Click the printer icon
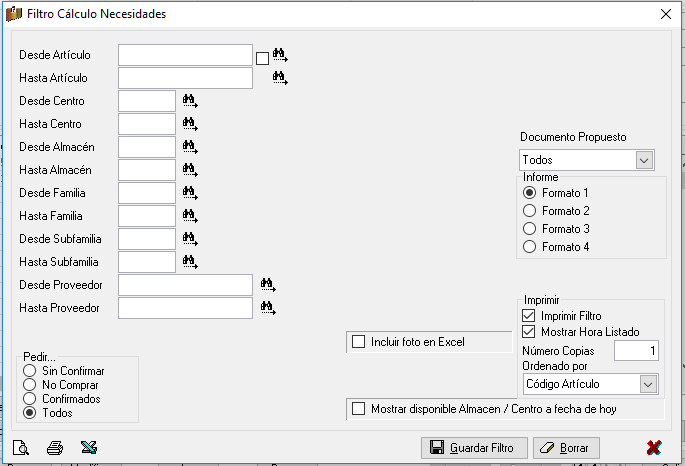The width and height of the screenshot is (685, 466). click(x=55, y=448)
